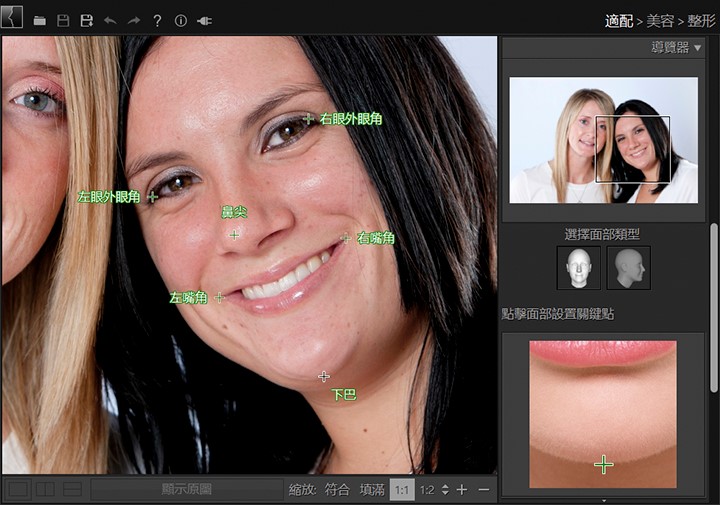Viewport: 720px width, 505px height.
Task: Open the 1:2 zoom ratio stepper
Action: pyautogui.click(x=443, y=490)
